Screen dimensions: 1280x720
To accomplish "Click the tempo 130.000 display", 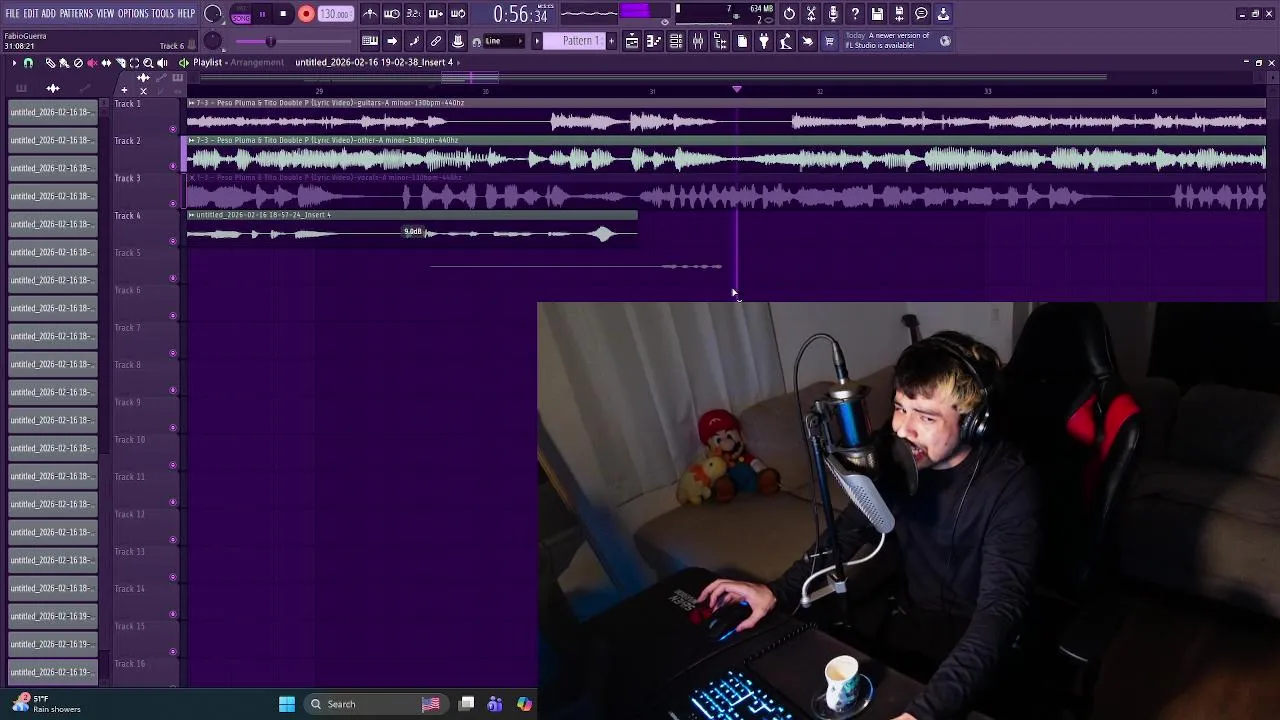I will (335, 14).
